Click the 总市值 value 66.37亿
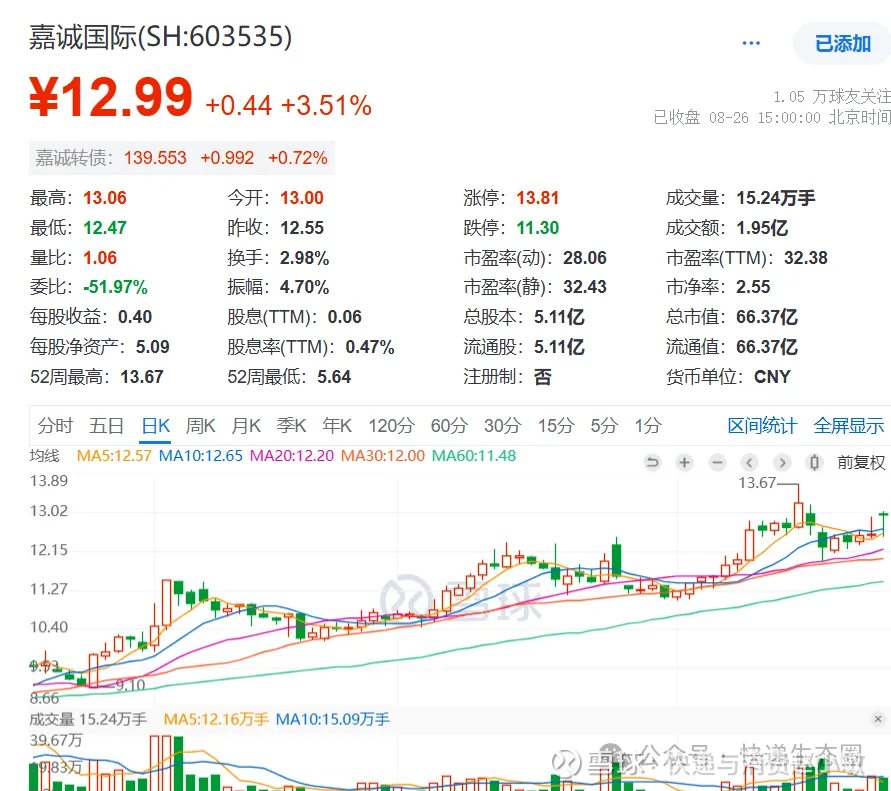The height and width of the screenshot is (791, 891). (767, 317)
